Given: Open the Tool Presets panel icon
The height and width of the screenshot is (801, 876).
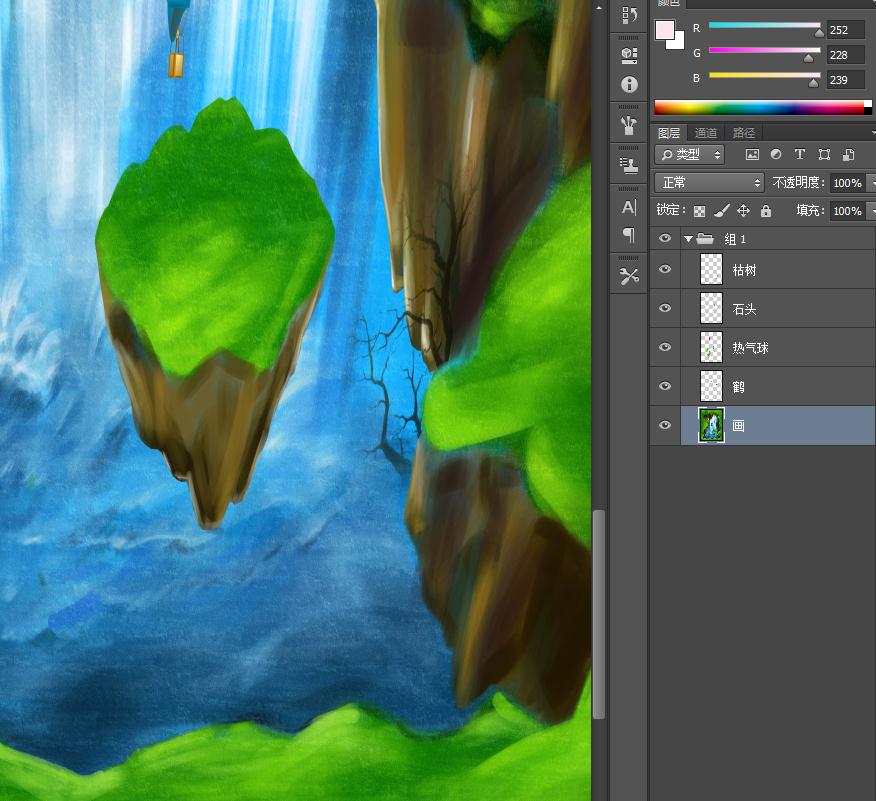Looking at the screenshot, I should pyautogui.click(x=629, y=276).
